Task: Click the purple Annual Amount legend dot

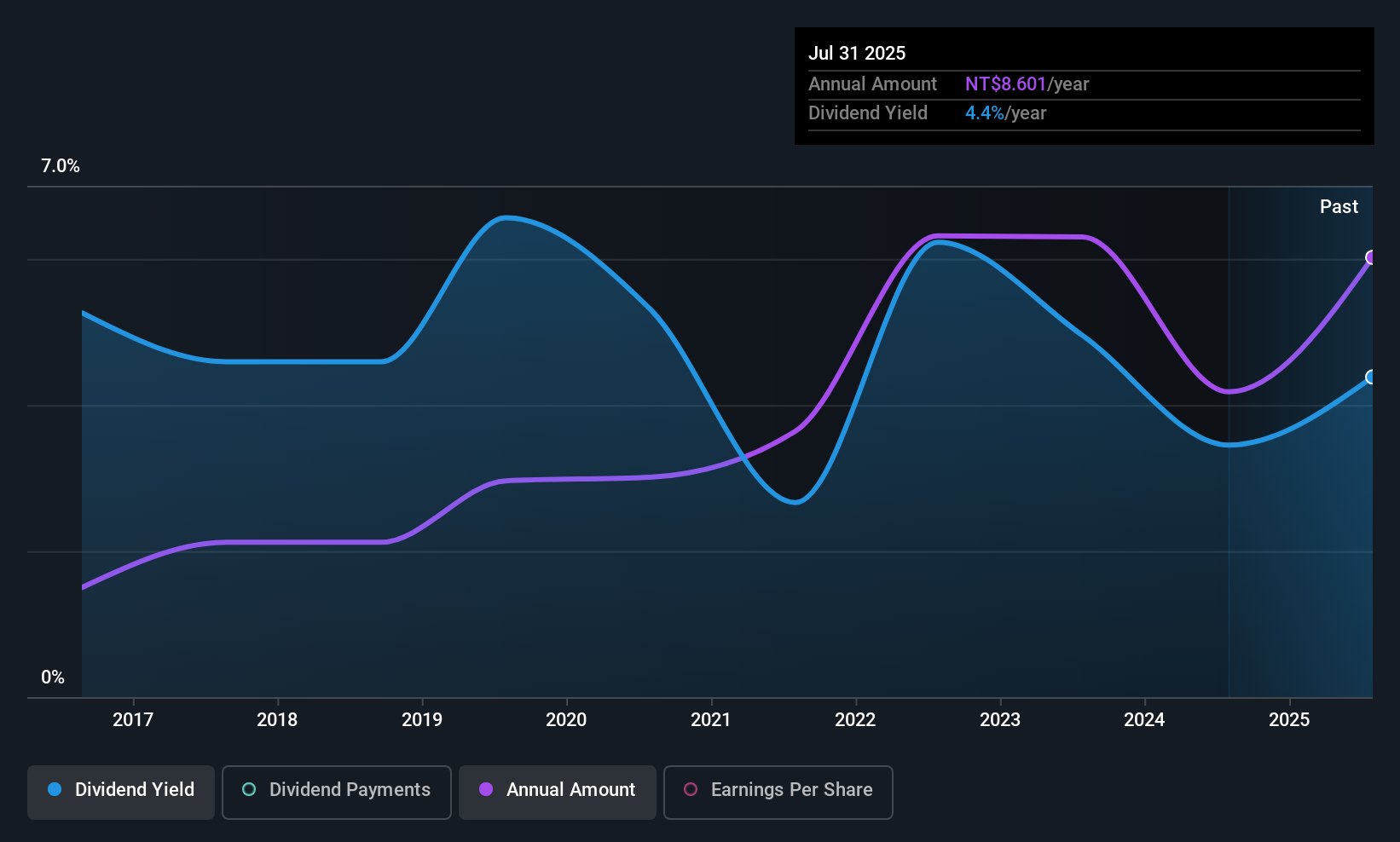Action: coord(486,789)
